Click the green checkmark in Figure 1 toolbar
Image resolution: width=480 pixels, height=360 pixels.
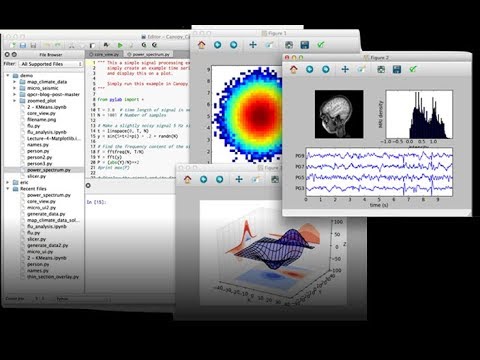(321, 45)
